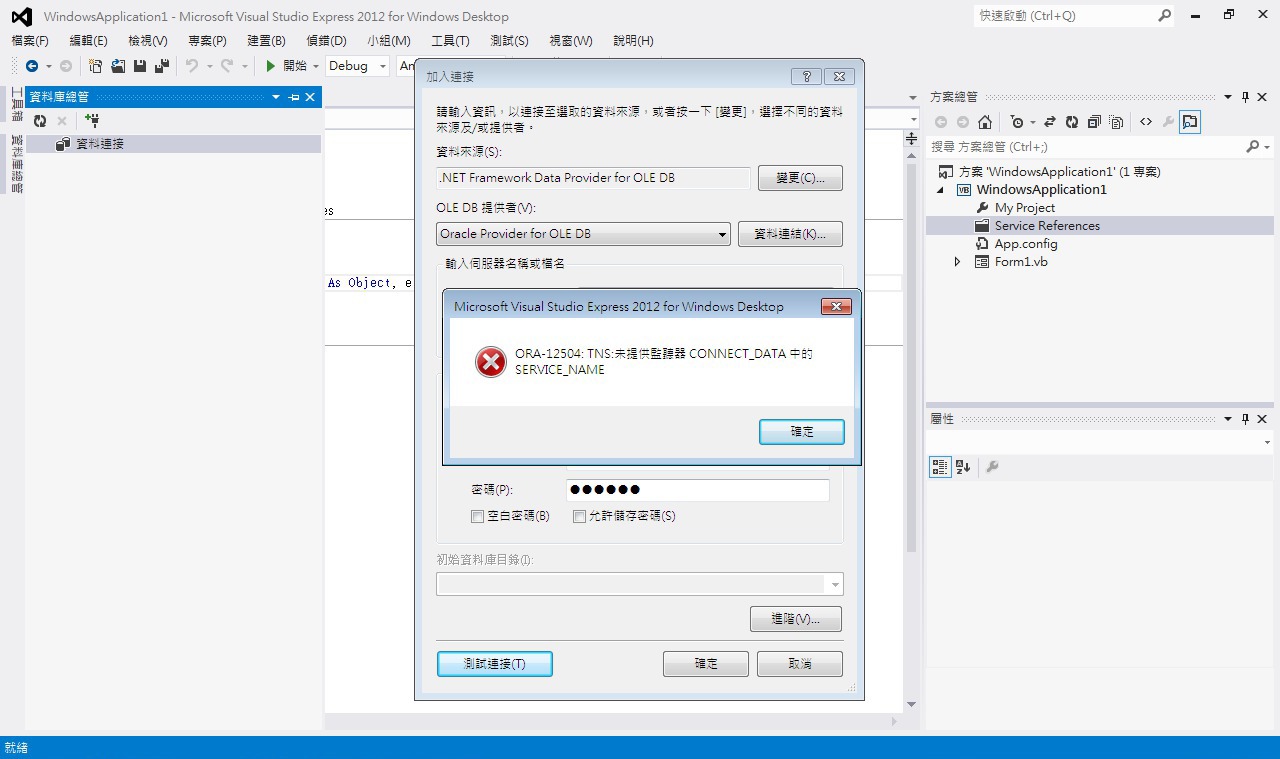1280x759 pixels.
Task: Click Sync with Active Document icon
Action: tap(1050, 122)
